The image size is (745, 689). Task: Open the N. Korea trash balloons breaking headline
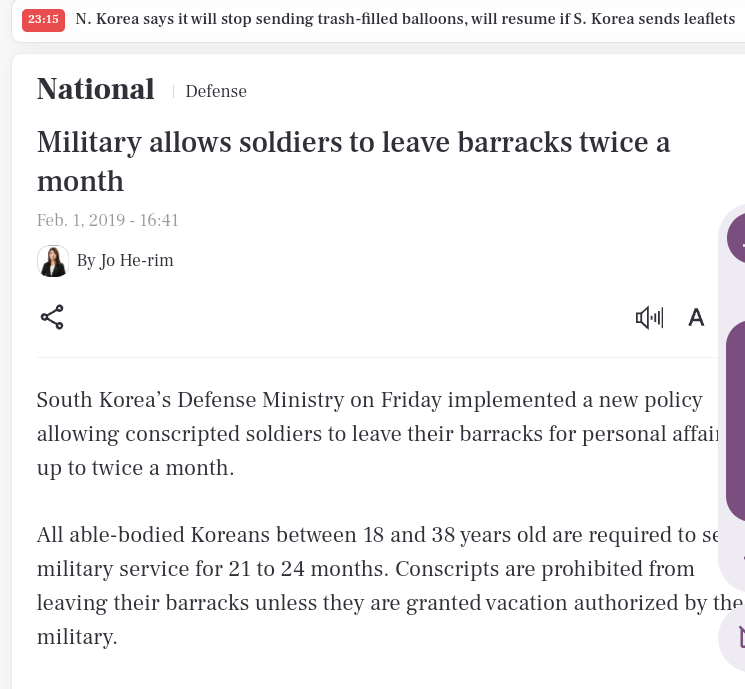coord(405,20)
